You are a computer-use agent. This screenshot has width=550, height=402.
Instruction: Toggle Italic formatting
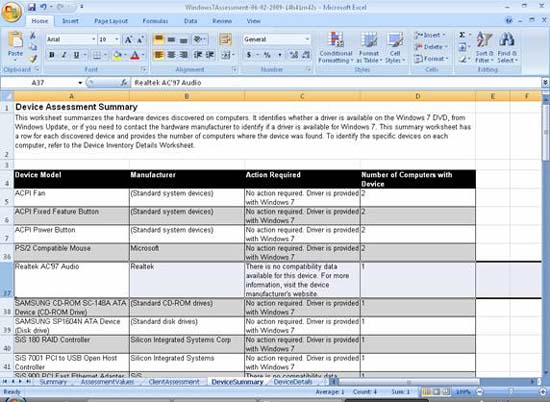(64, 55)
